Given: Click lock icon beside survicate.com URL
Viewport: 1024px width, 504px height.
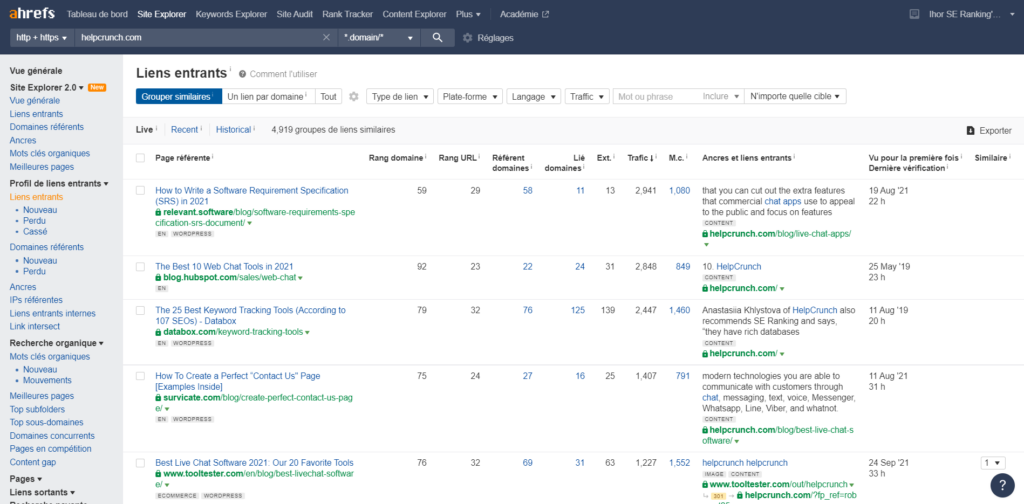Looking at the screenshot, I should click(x=158, y=397).
